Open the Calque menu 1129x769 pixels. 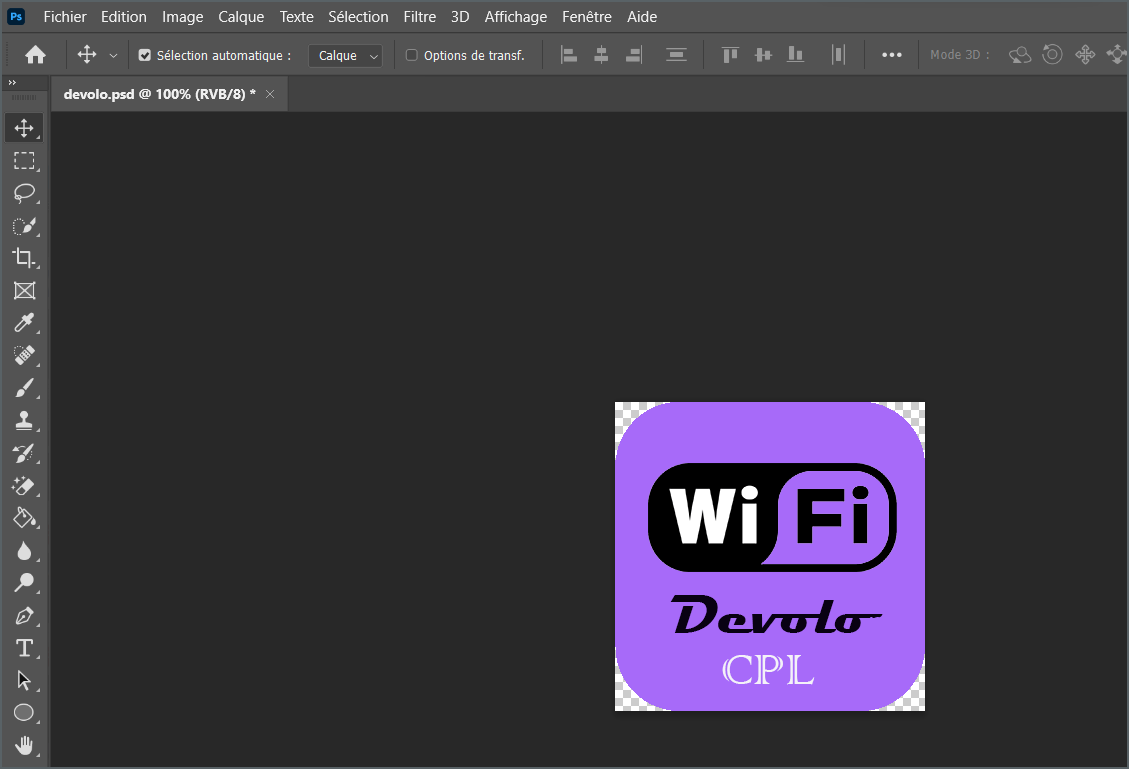(241, 17)
